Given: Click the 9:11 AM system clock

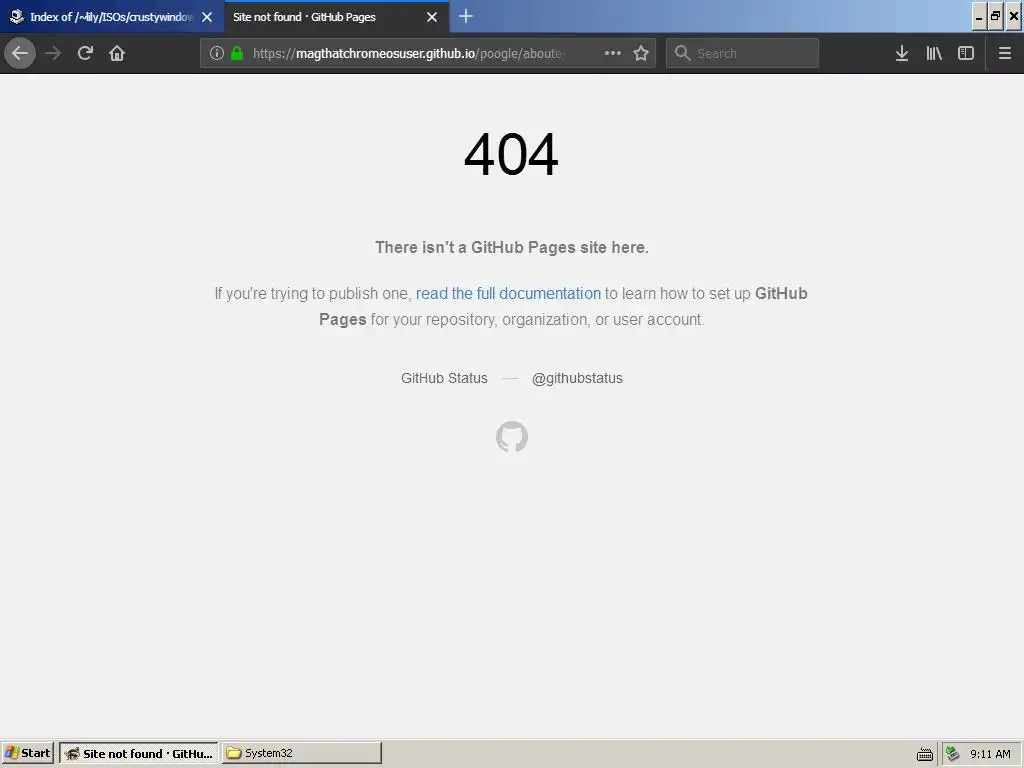Looking at the screenshot, I should tap(990, 754).
